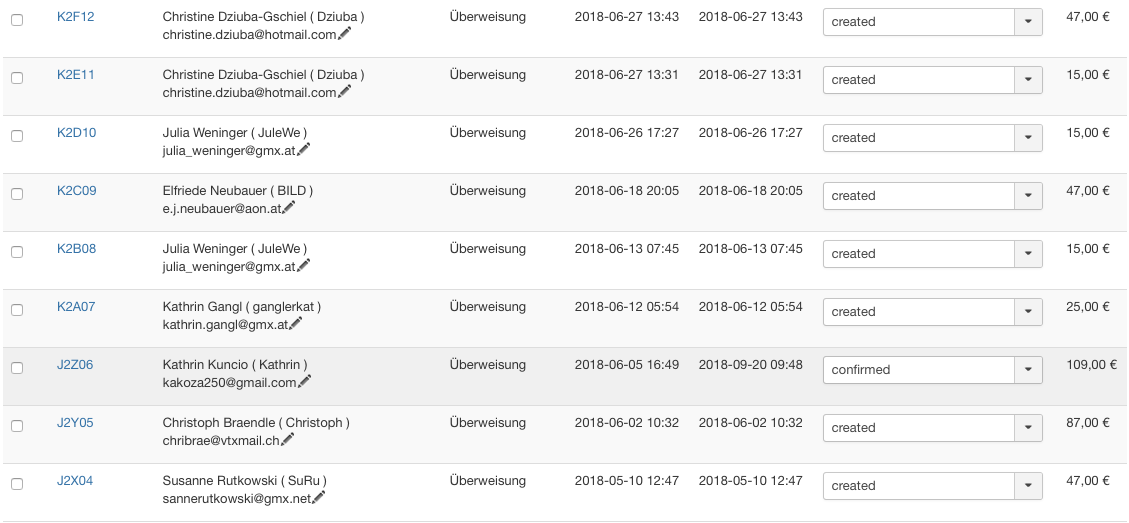This screenshot has height=523, width=1129.
Task: Edit kathrin.gangl@gmx.at using pencil icon
Action: (296, 324)
